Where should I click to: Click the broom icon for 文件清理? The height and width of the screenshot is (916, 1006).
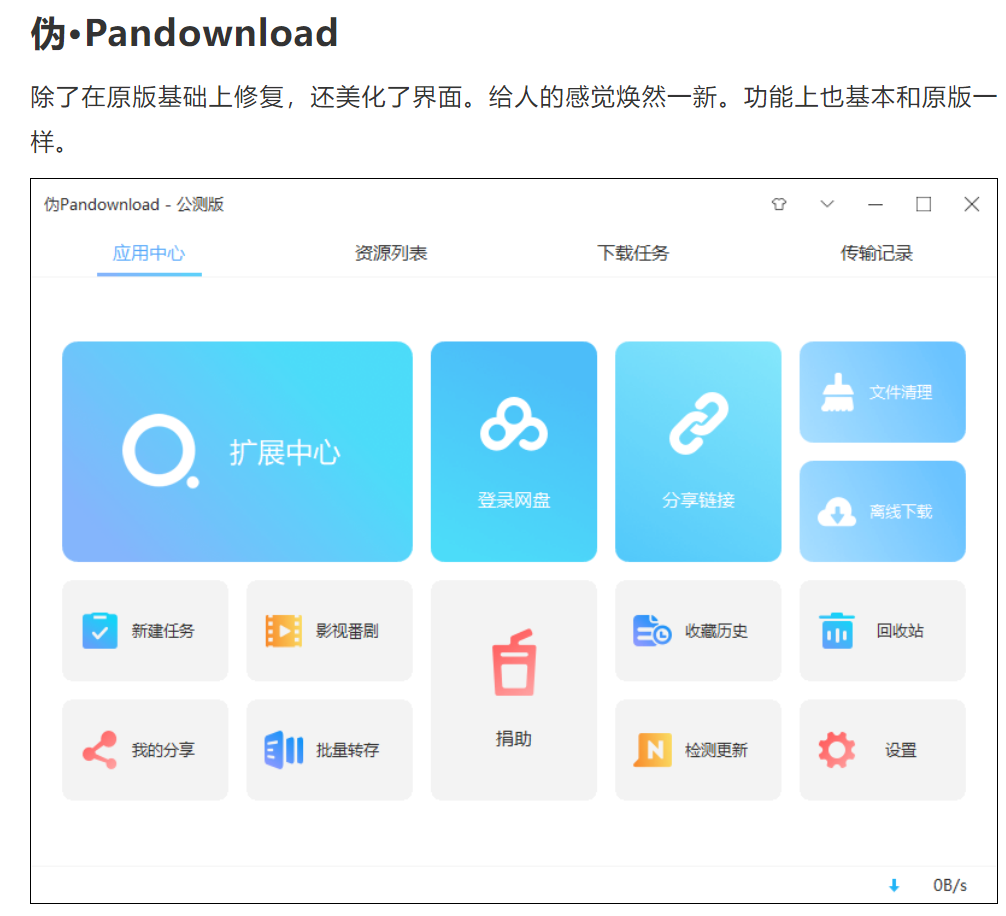point(837,392)
